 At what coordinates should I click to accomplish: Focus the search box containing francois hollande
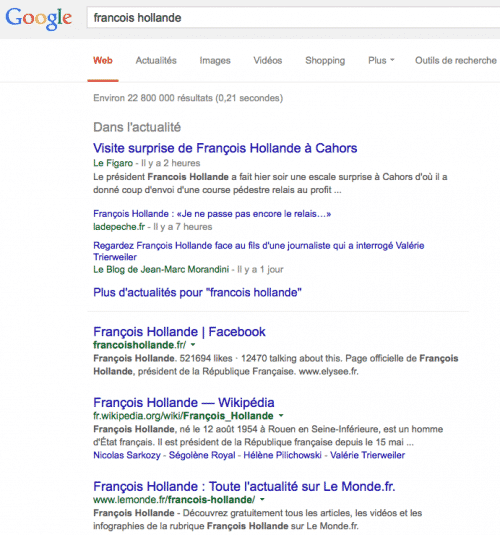[x=294, y=17]
